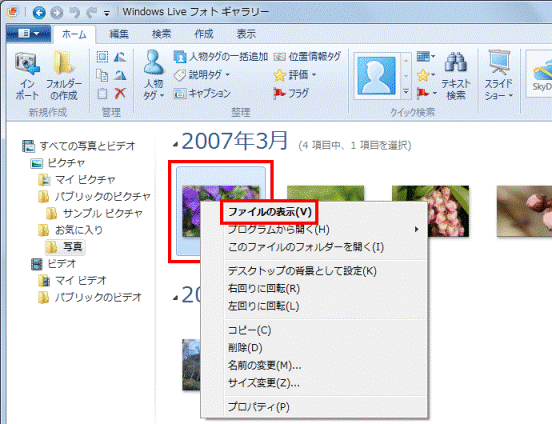Image resolution: width=552 pixels, height=424 pixels.
Task: Open the star rating filter in クイック検索
Action: point(426,75)
